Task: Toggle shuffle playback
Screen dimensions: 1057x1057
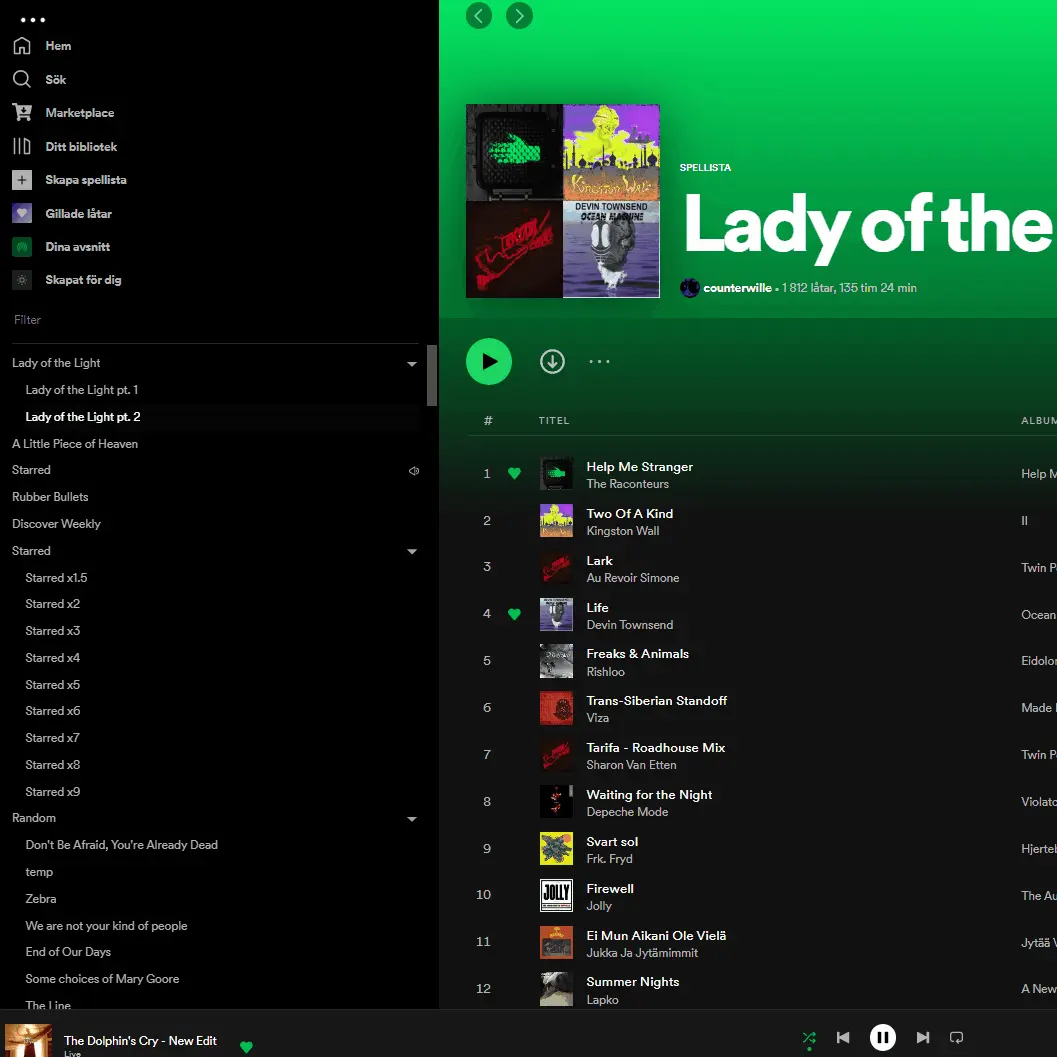Action: pyautogui.click(x=809, y=1037)
